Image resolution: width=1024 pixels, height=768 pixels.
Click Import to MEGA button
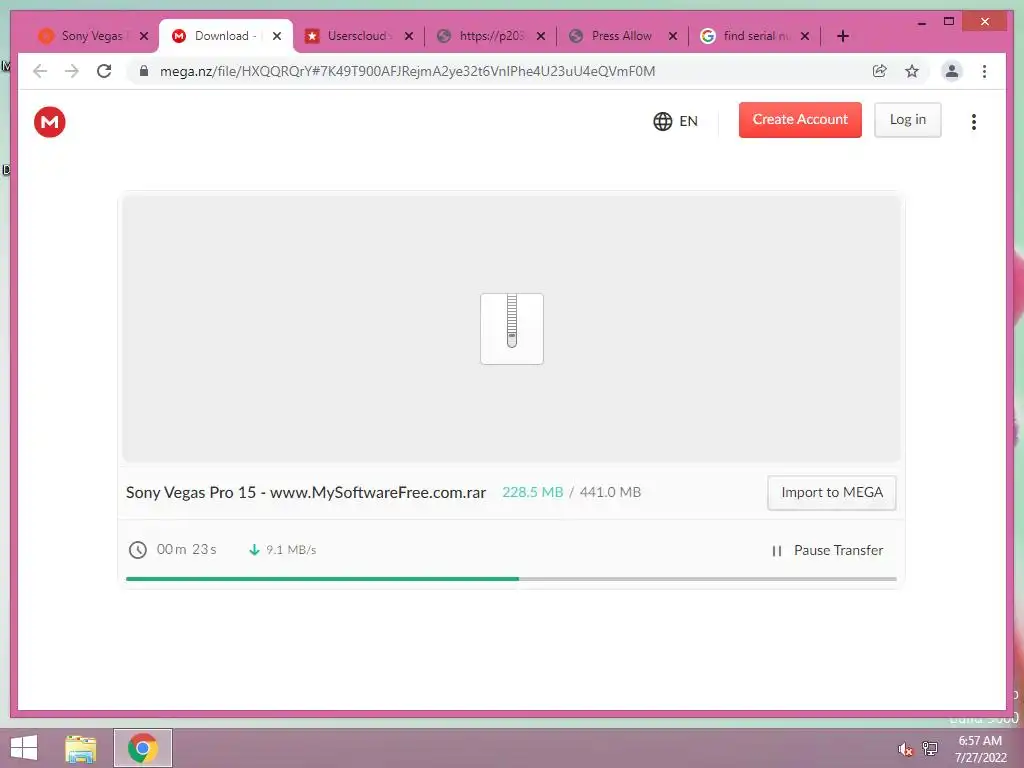tap(831, 492)
